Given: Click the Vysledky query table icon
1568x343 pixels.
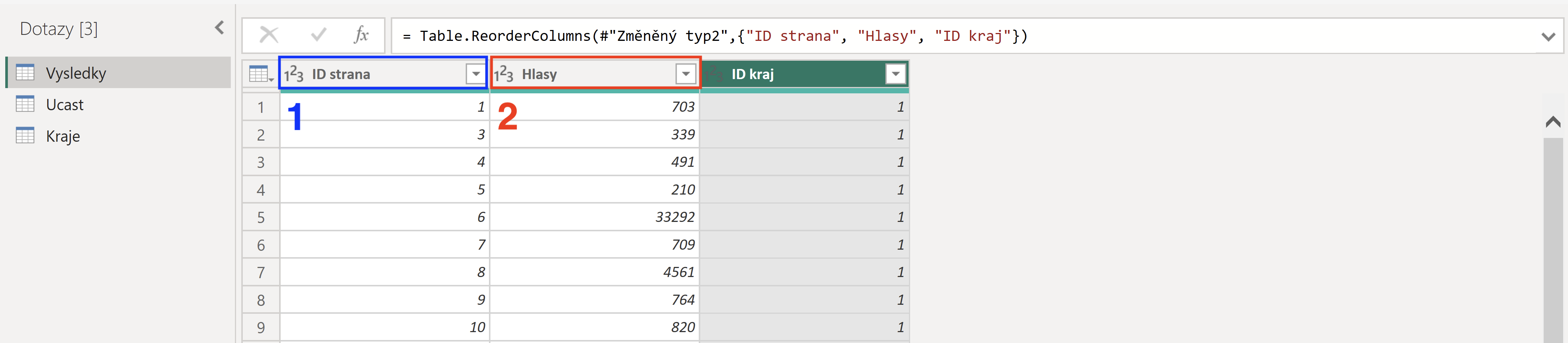Looking at the screenshot, I should click(25, 72).
